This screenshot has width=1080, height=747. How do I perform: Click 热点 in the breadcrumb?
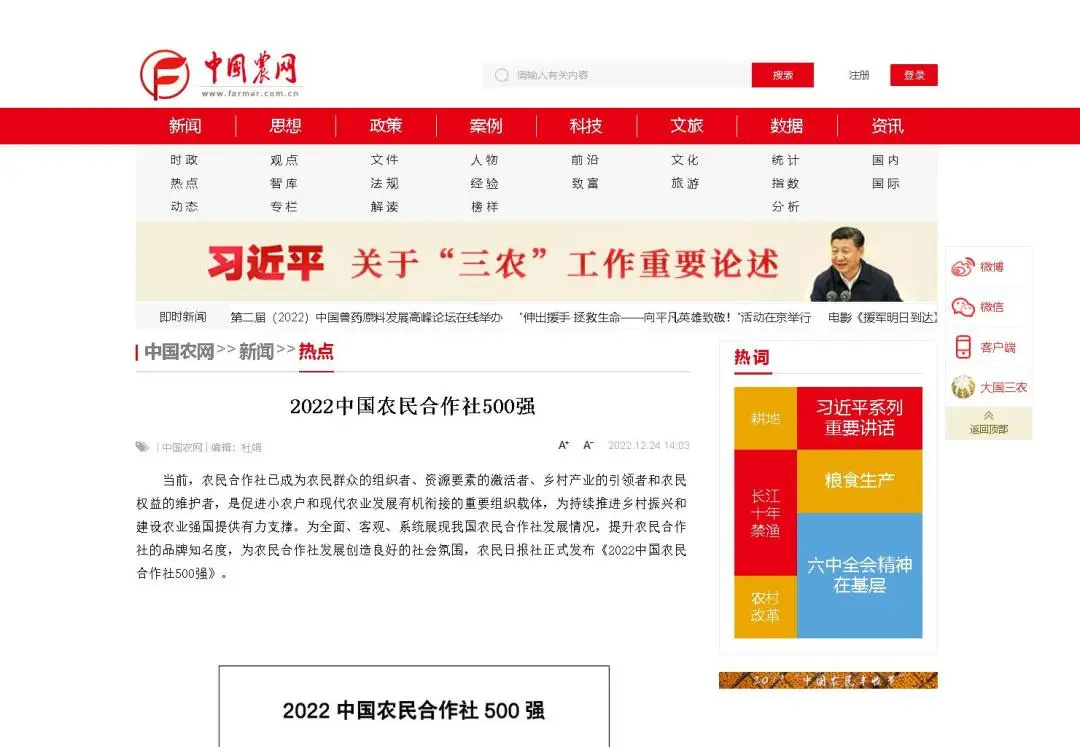click(x=316, y=351)
